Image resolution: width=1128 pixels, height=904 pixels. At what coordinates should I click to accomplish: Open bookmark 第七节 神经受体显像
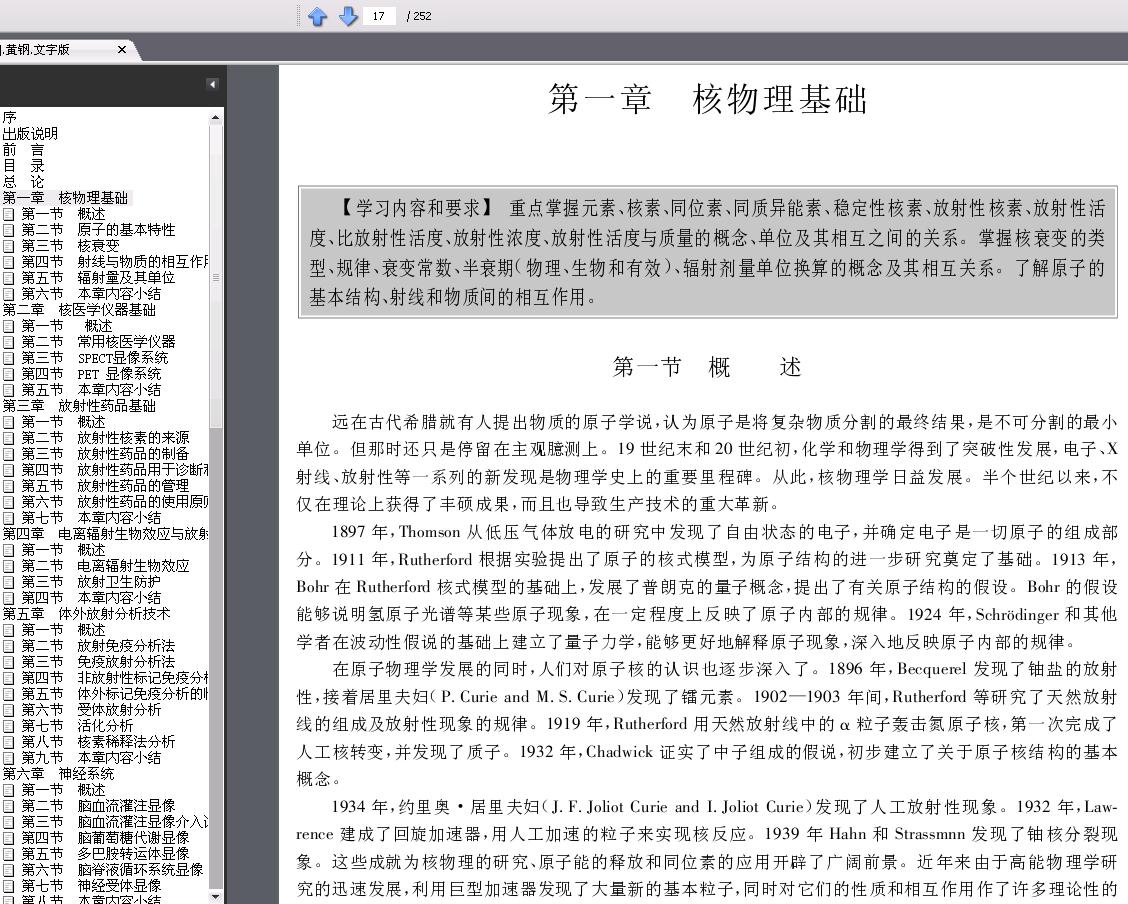(91, 885)
